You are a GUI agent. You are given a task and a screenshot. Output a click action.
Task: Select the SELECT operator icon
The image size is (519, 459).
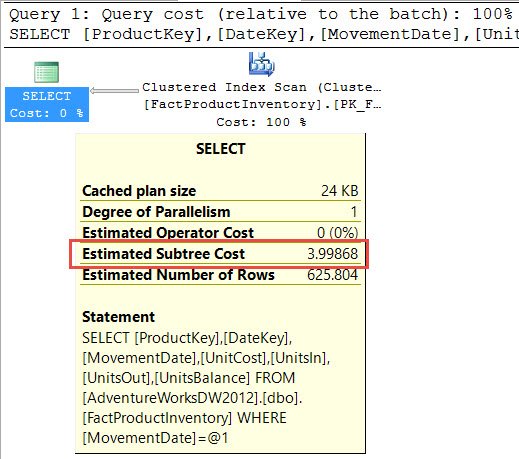tap(47, 72)
